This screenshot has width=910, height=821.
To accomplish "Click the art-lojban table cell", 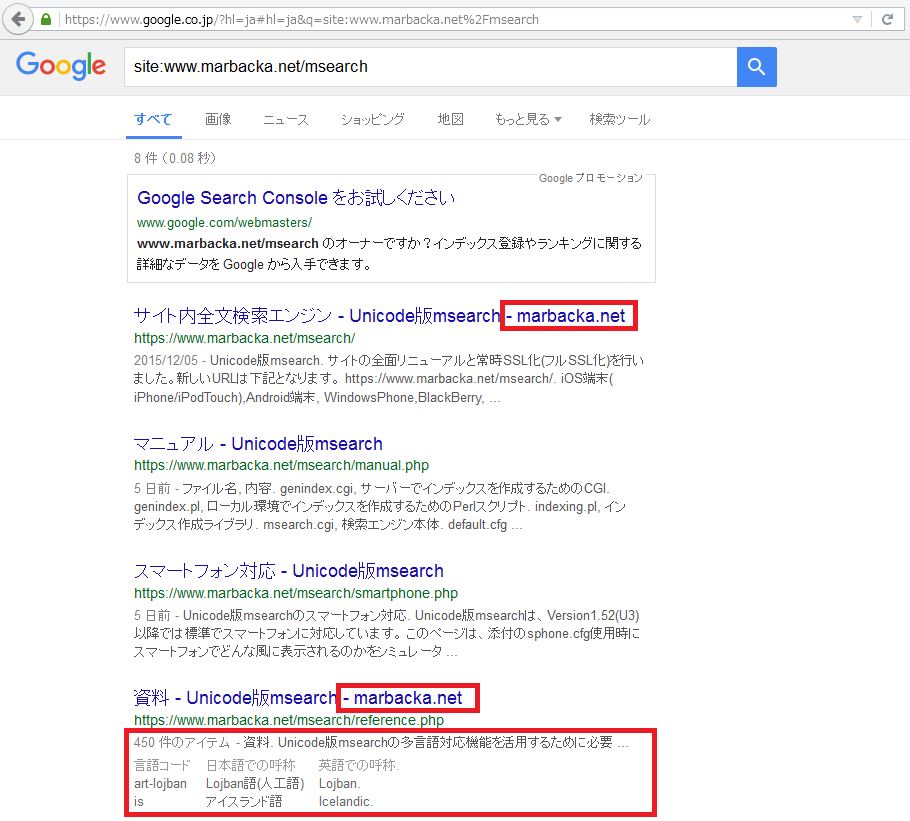I will tap(160, 784).
